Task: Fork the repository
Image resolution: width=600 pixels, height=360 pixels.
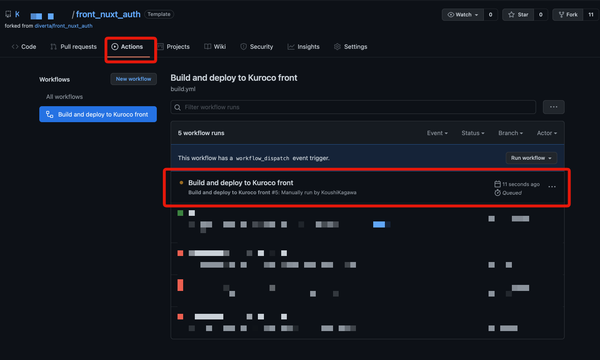Action: [x=568, y=15]
